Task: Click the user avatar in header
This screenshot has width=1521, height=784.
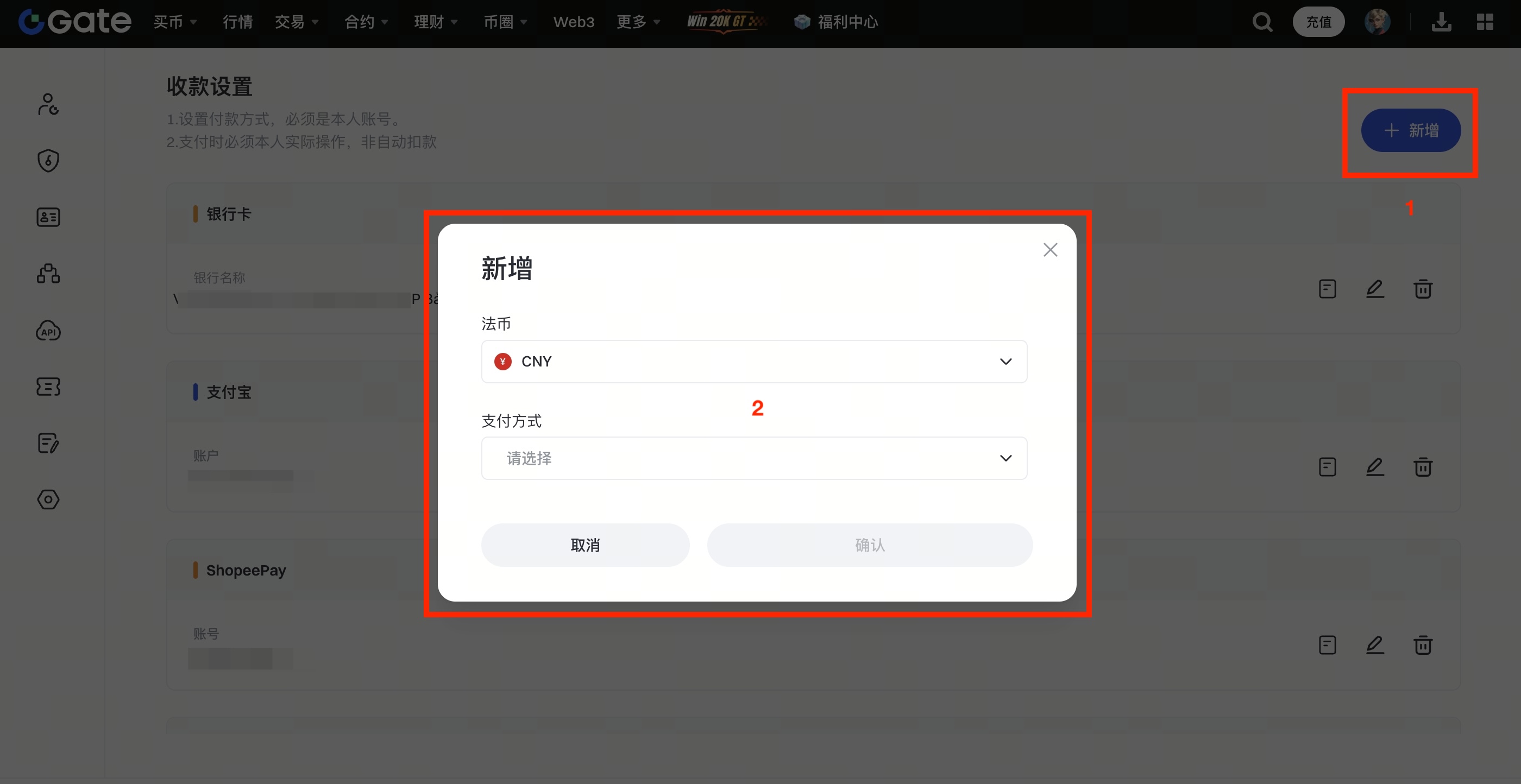Action: coord(1377,22)
